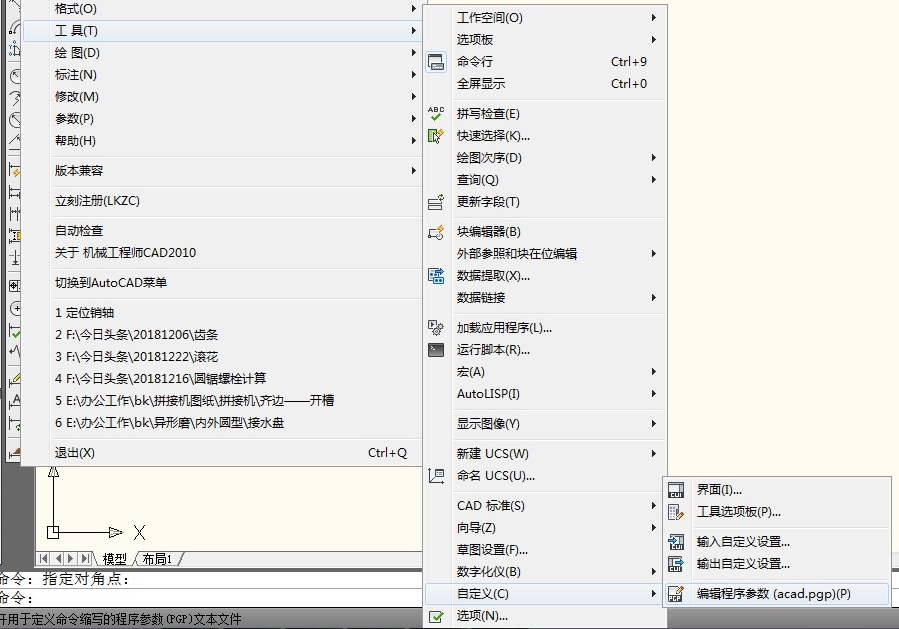Click the quick select icon beside 快速选择
This screenshot has width=899, height=629.
pyautogui.click(x=436, y=135)
